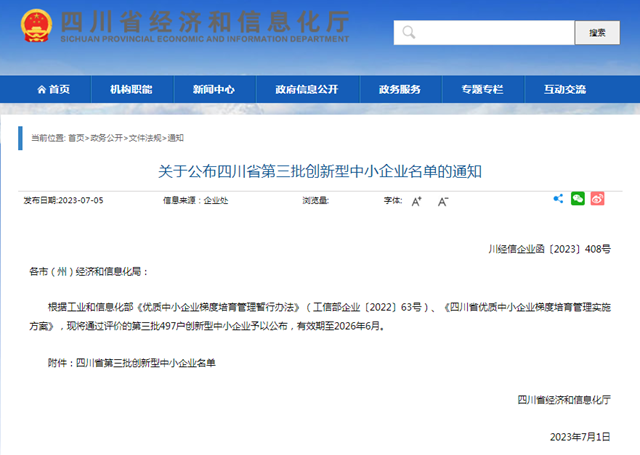Screen dimensions: 640x455
Task: Click the 信息来源：企业处 text
Action: [x=196, y=200]
